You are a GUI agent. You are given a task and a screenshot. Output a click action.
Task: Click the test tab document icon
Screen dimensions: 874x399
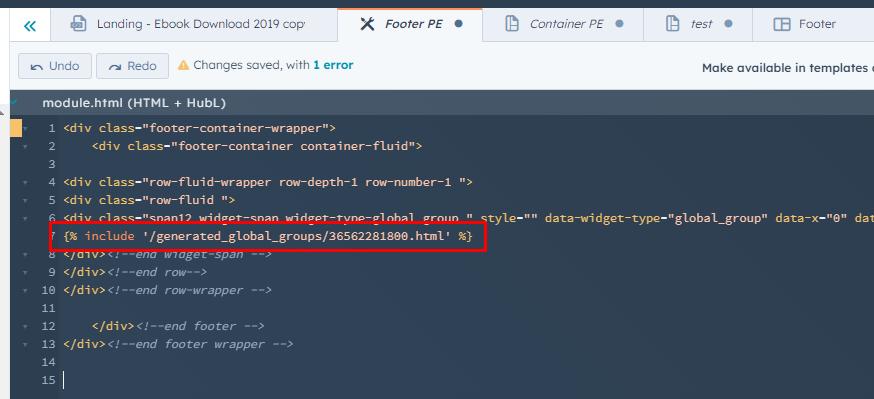point(673,24)
